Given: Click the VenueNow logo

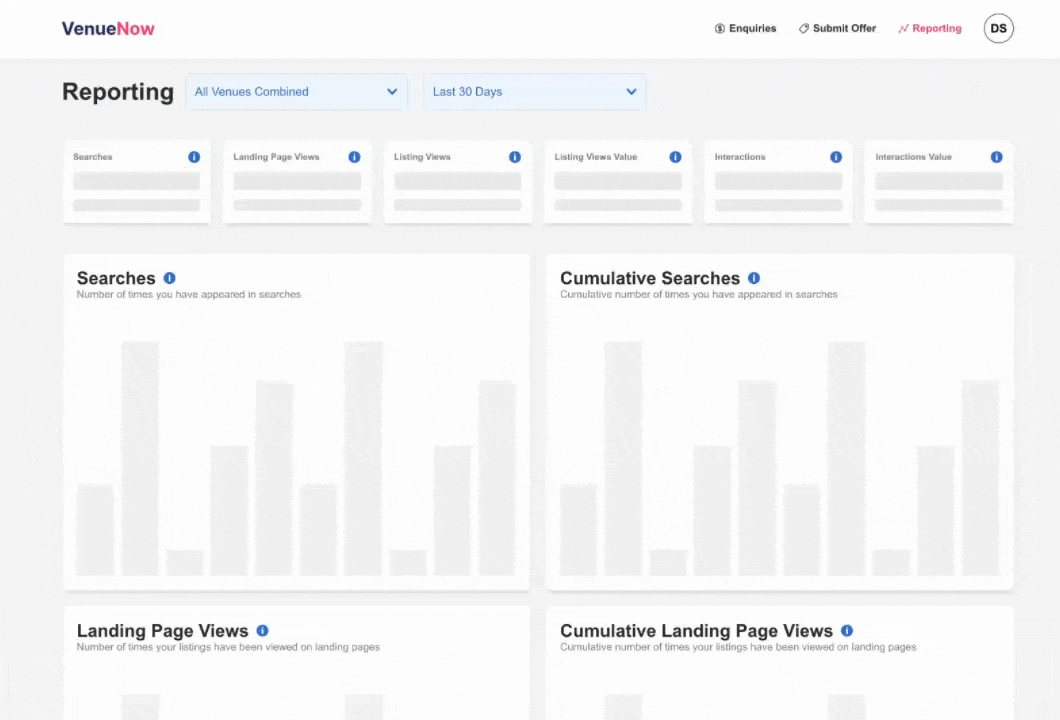Looking at the screenshot, I should [108, 29].
